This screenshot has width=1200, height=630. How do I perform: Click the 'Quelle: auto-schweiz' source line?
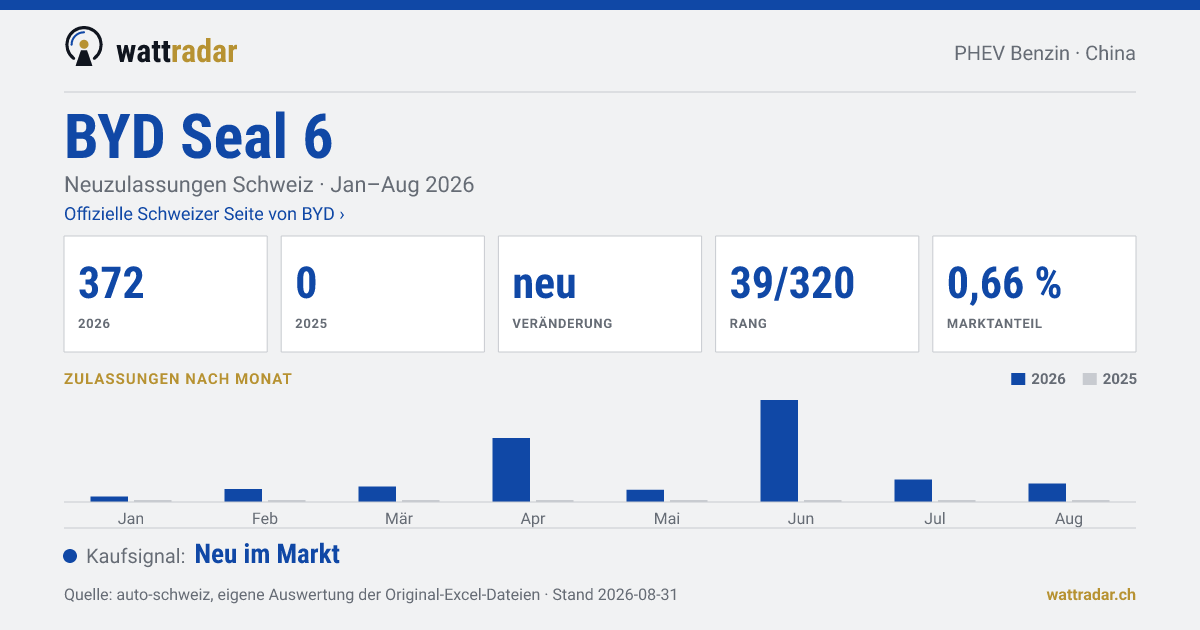(371, 595)
